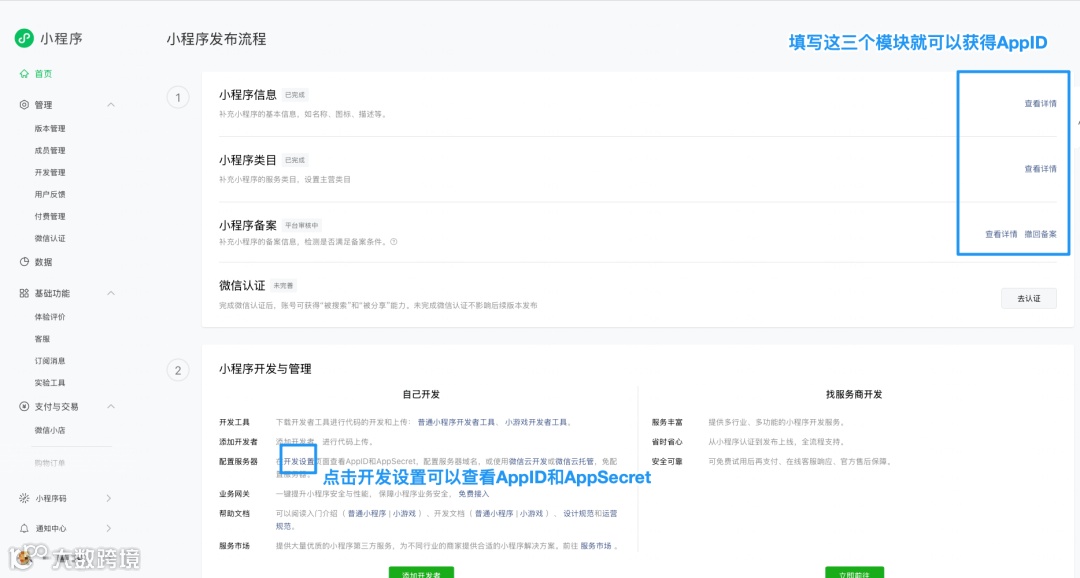Click the 去认证 button
The image size is (1080, 578).
(1028, 298)
